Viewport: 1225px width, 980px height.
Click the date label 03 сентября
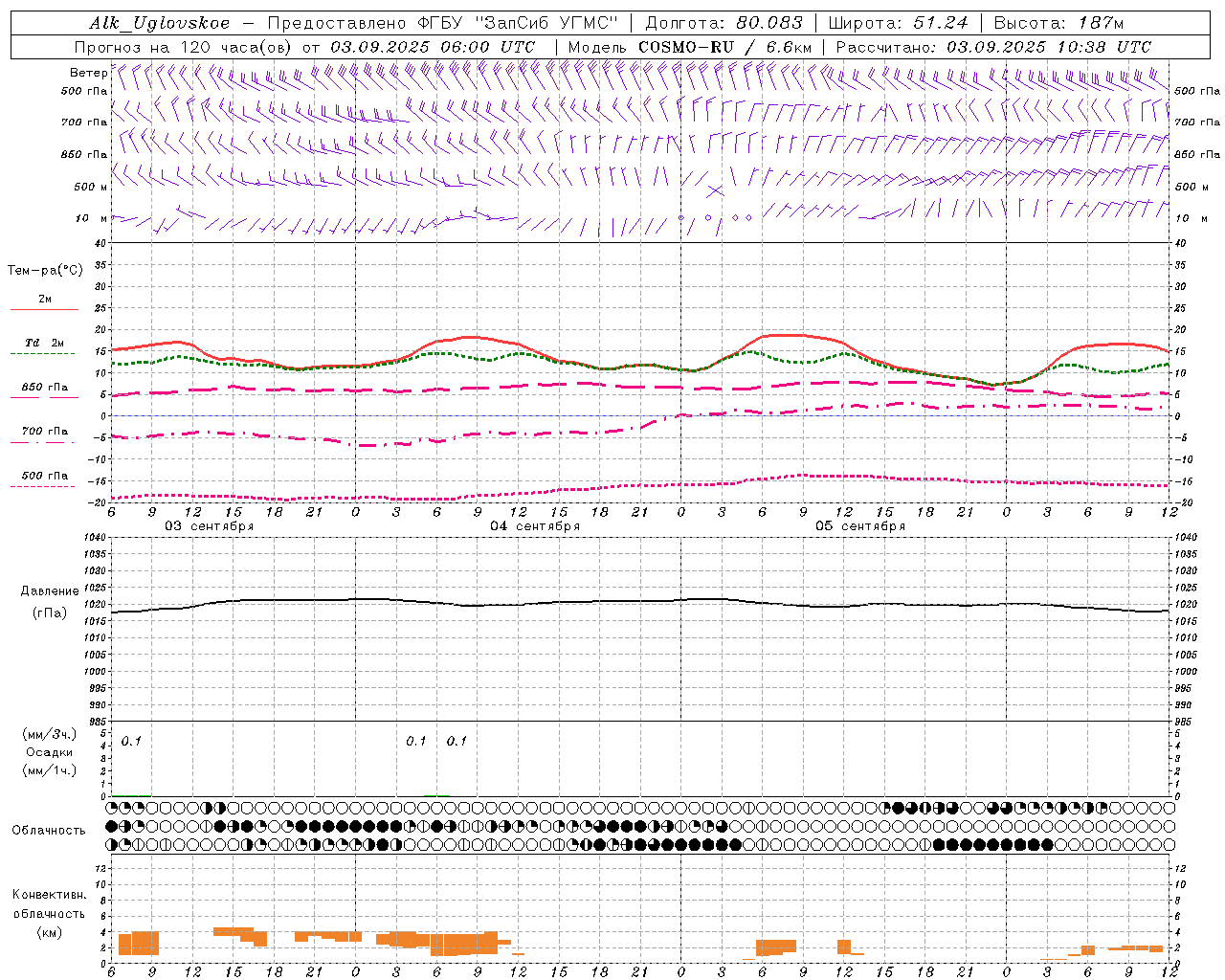[210, 526]
